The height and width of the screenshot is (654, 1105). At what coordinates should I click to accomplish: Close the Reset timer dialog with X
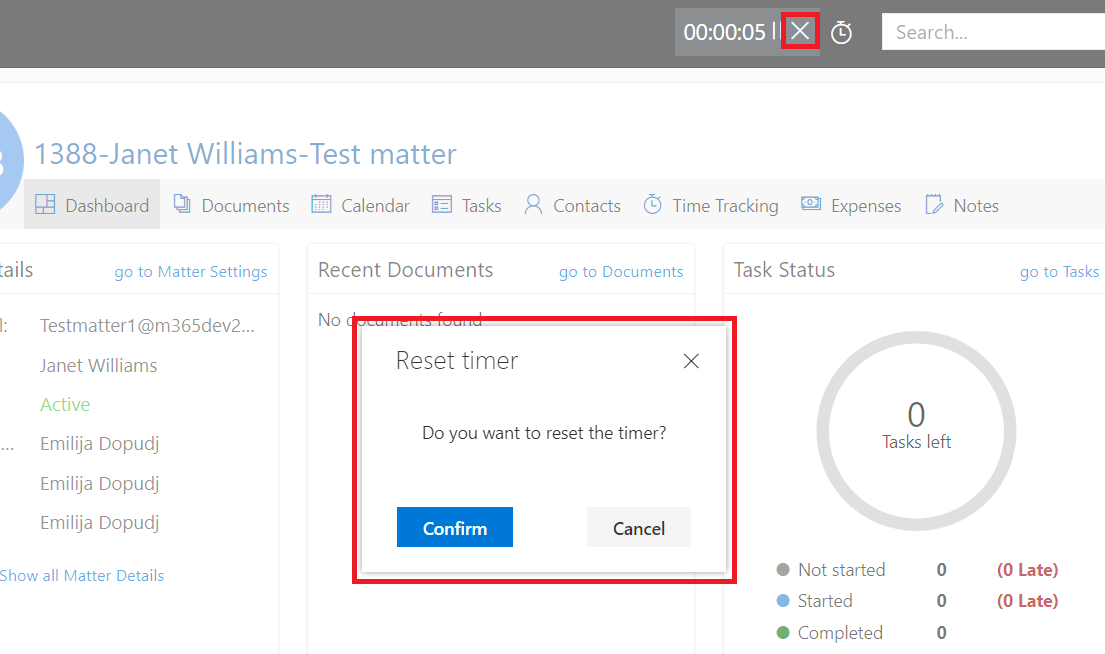(x=691, y=362)
